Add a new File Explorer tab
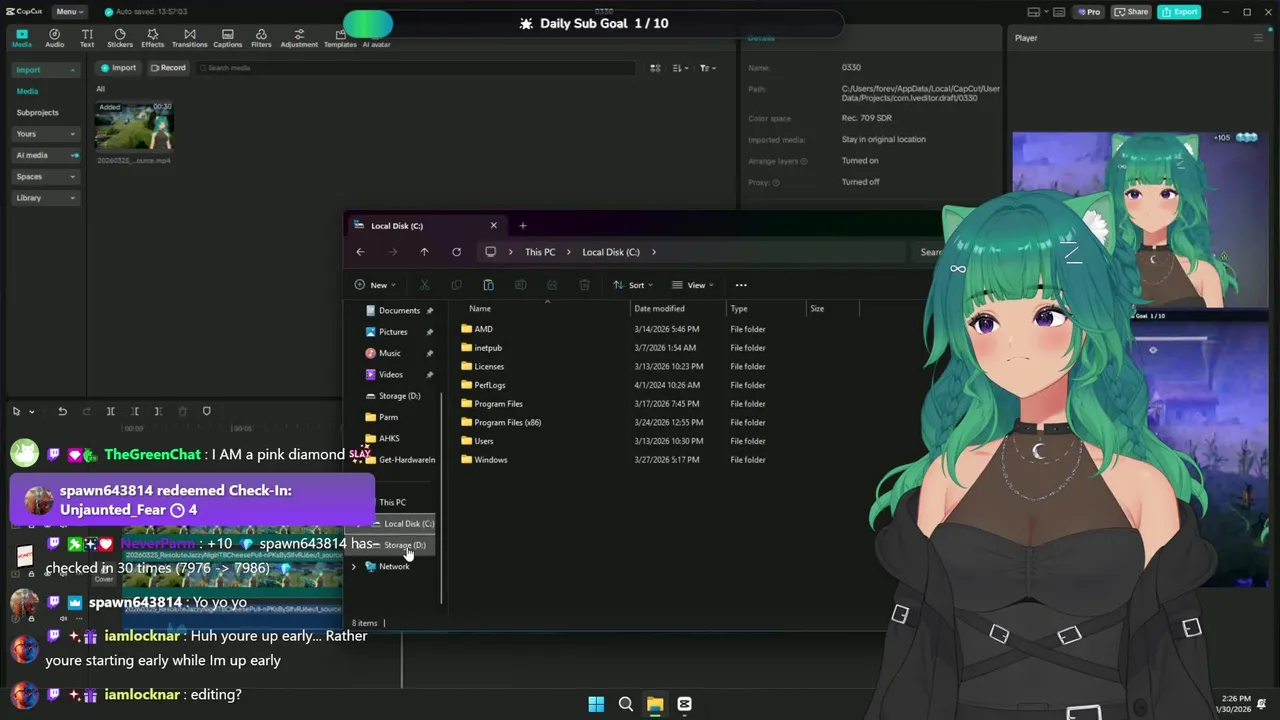The width and height of the screenshot is (1280, 720). (x=522, y=226)
